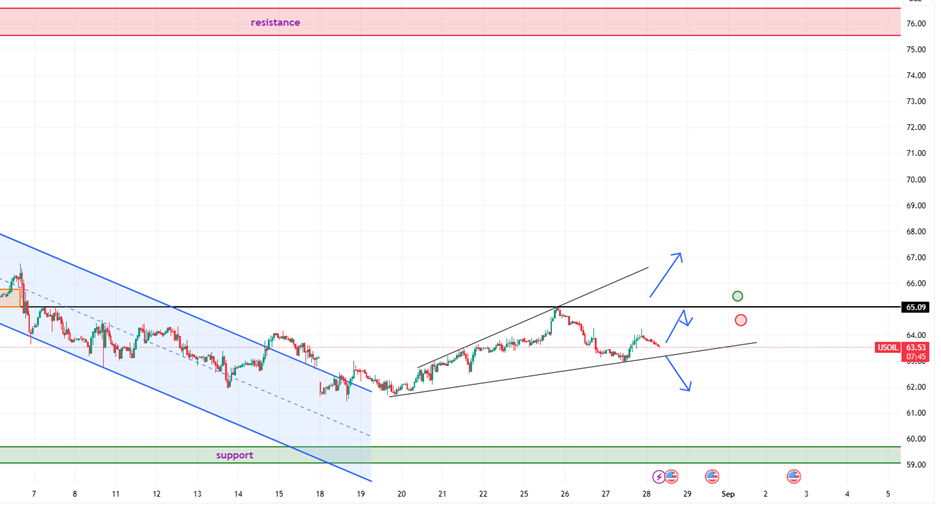Click the 72.00 price axis label
Screen dimensions: 941x509
tap(916, 127)
